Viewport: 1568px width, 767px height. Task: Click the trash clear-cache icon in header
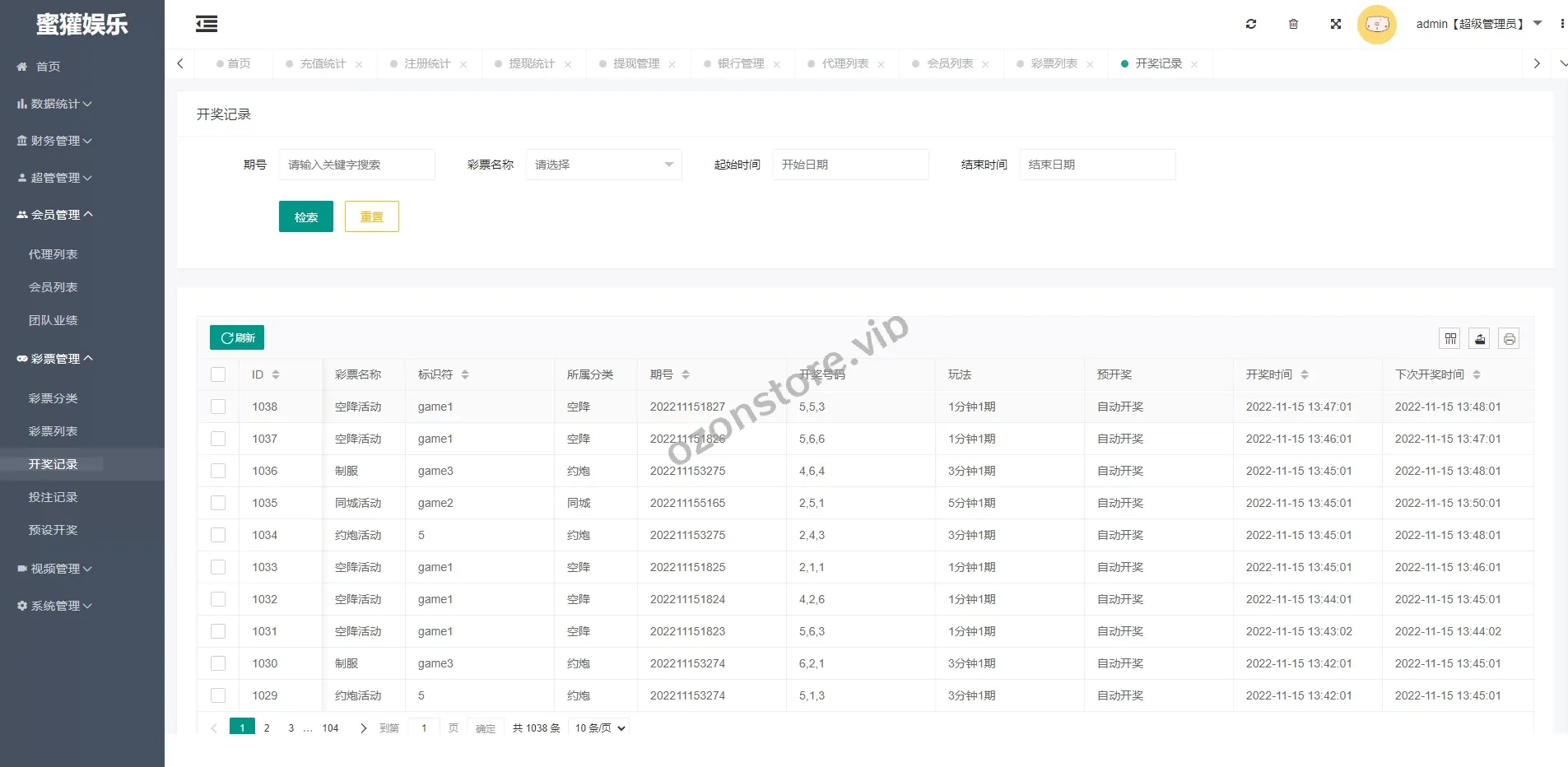(x=1293, y=24)
